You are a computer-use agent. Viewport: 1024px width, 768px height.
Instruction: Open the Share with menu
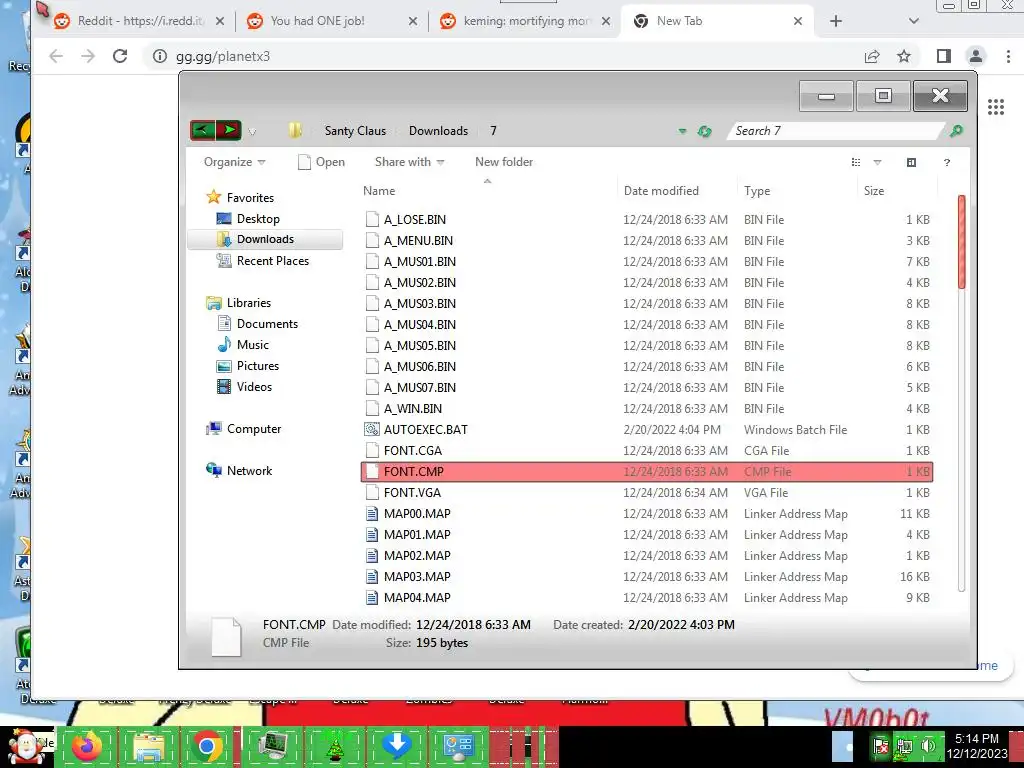point(409,162)
